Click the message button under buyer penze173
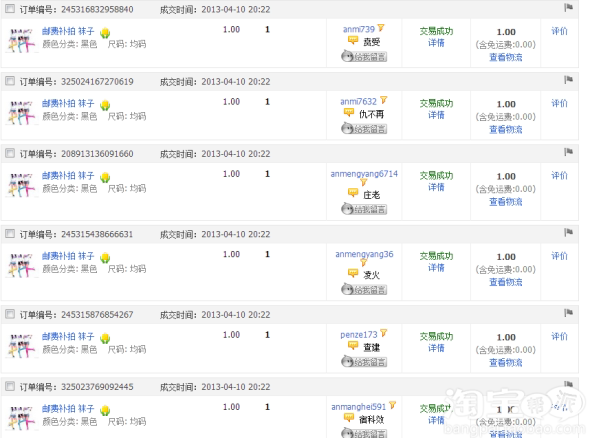Image resolution: width=590 pixels, height=438 pixels. [x=364, y=362]
